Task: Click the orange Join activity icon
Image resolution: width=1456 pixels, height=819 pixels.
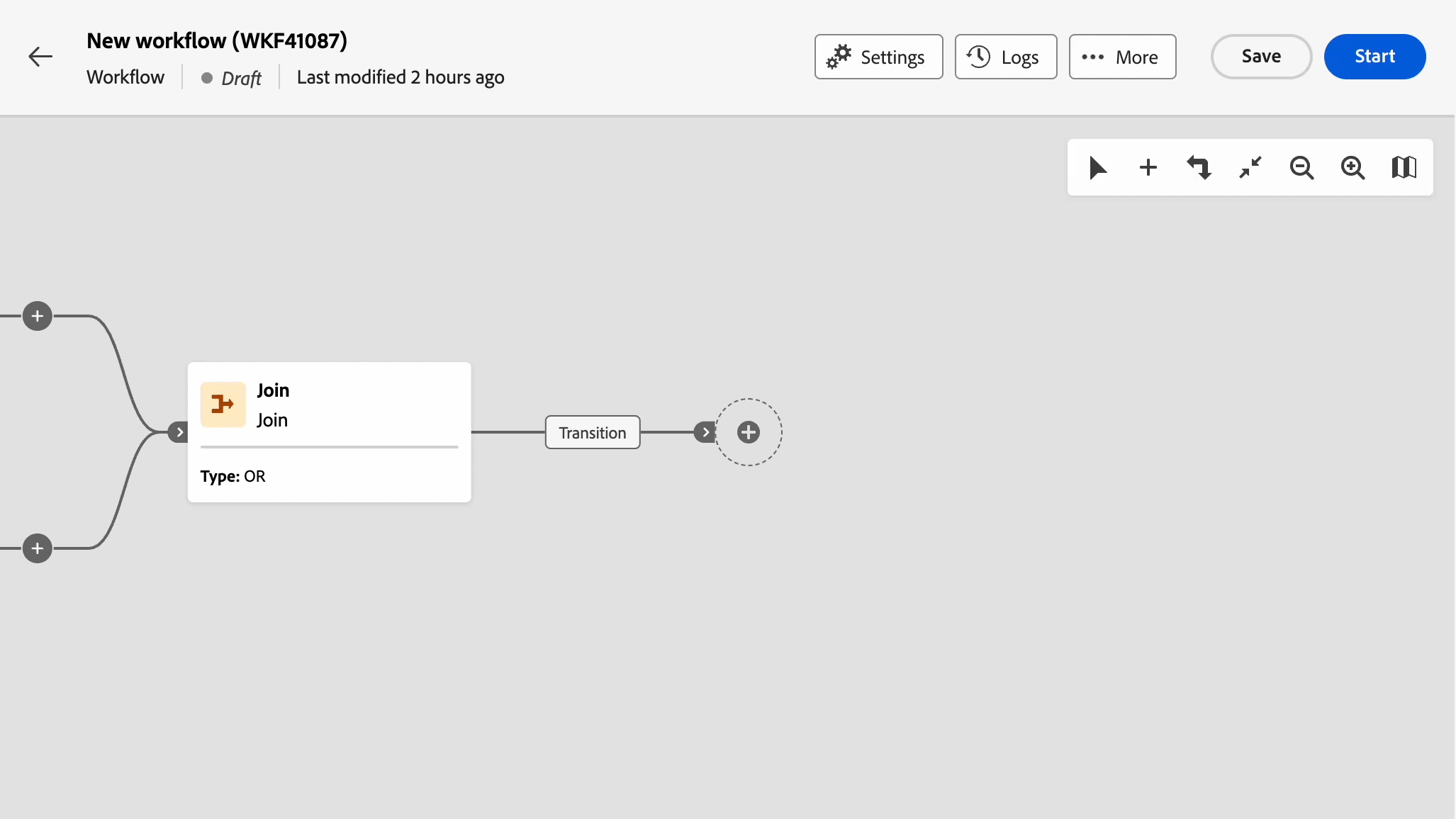Action: [223, 405]
